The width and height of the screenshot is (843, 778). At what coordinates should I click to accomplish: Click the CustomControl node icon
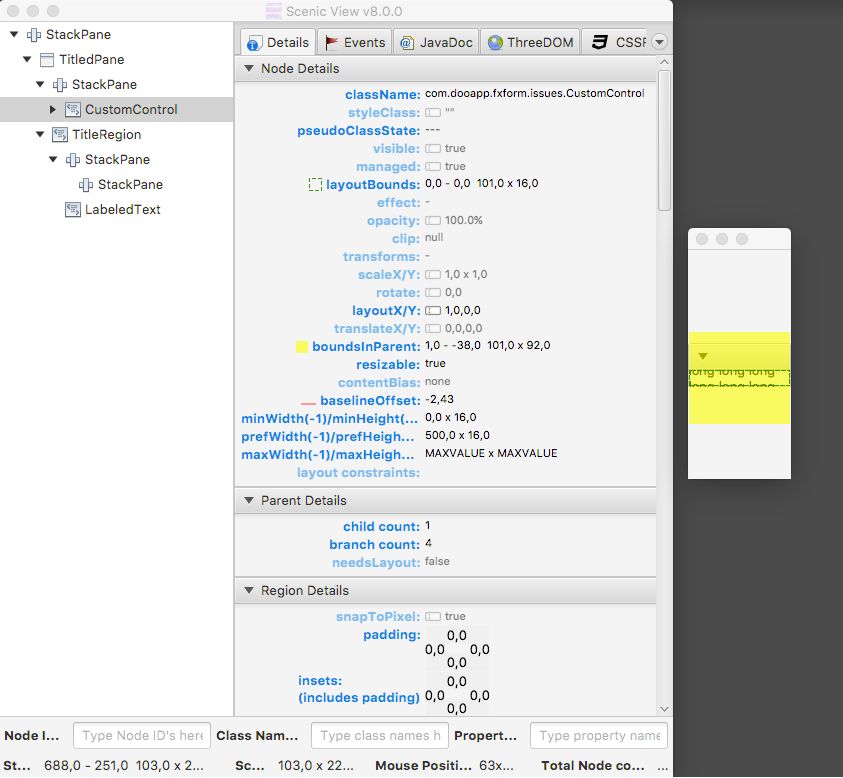tap(73, 110)
